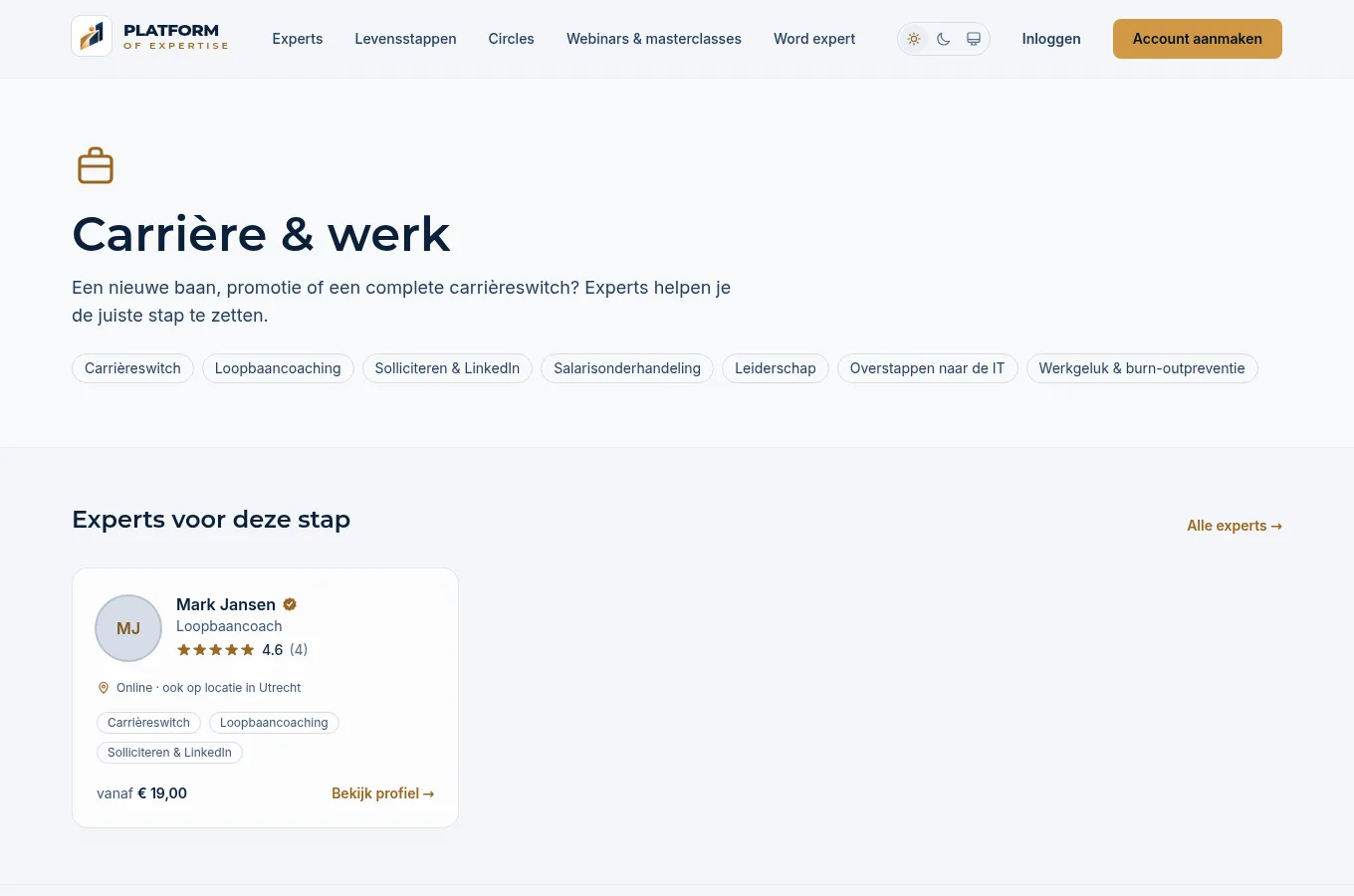Click the Loopbaancoach subtitle text
The height and width of the screenshot is (896, 1354).
229,626
